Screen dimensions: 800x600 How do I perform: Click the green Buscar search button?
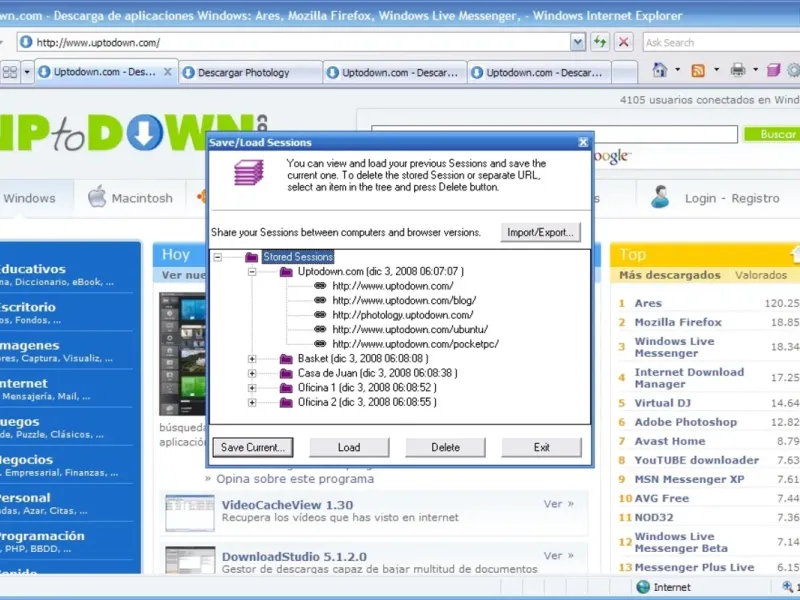click(x=772, y=134)
